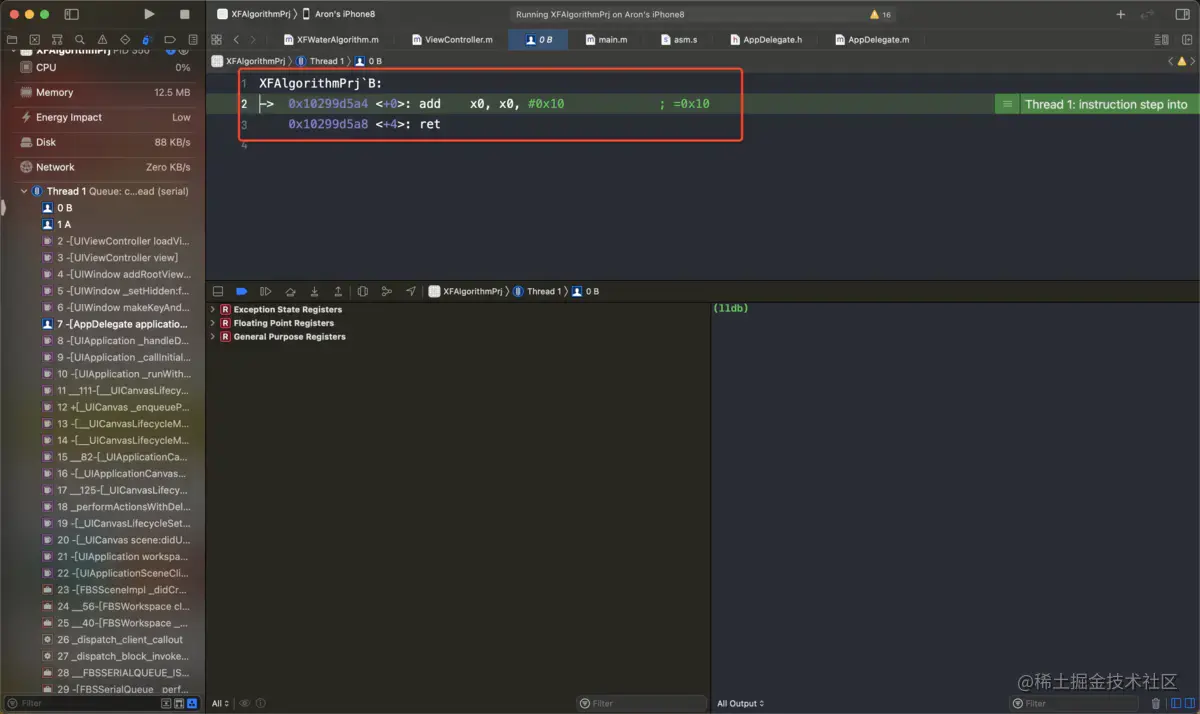Viewport: 1200px width, 714px height.
Task: Click the Run (play) button
Action: (149, 14)
